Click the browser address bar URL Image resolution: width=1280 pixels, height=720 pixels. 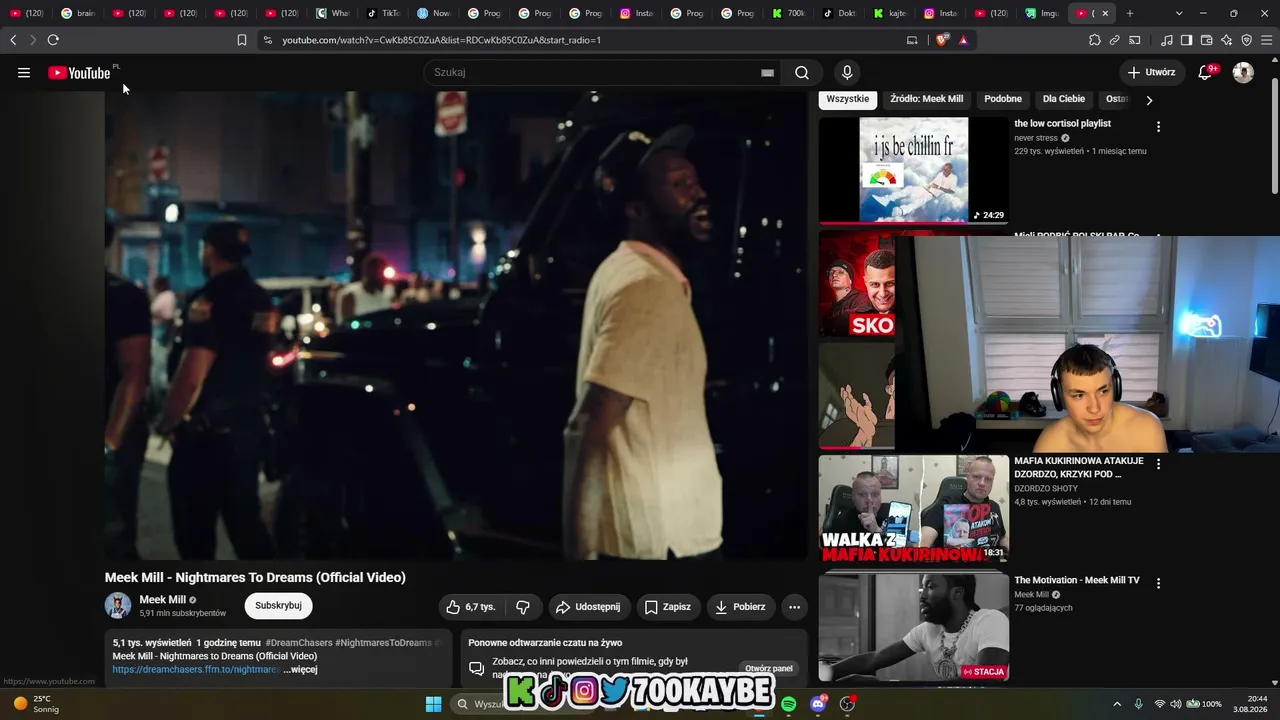point(441,40)
